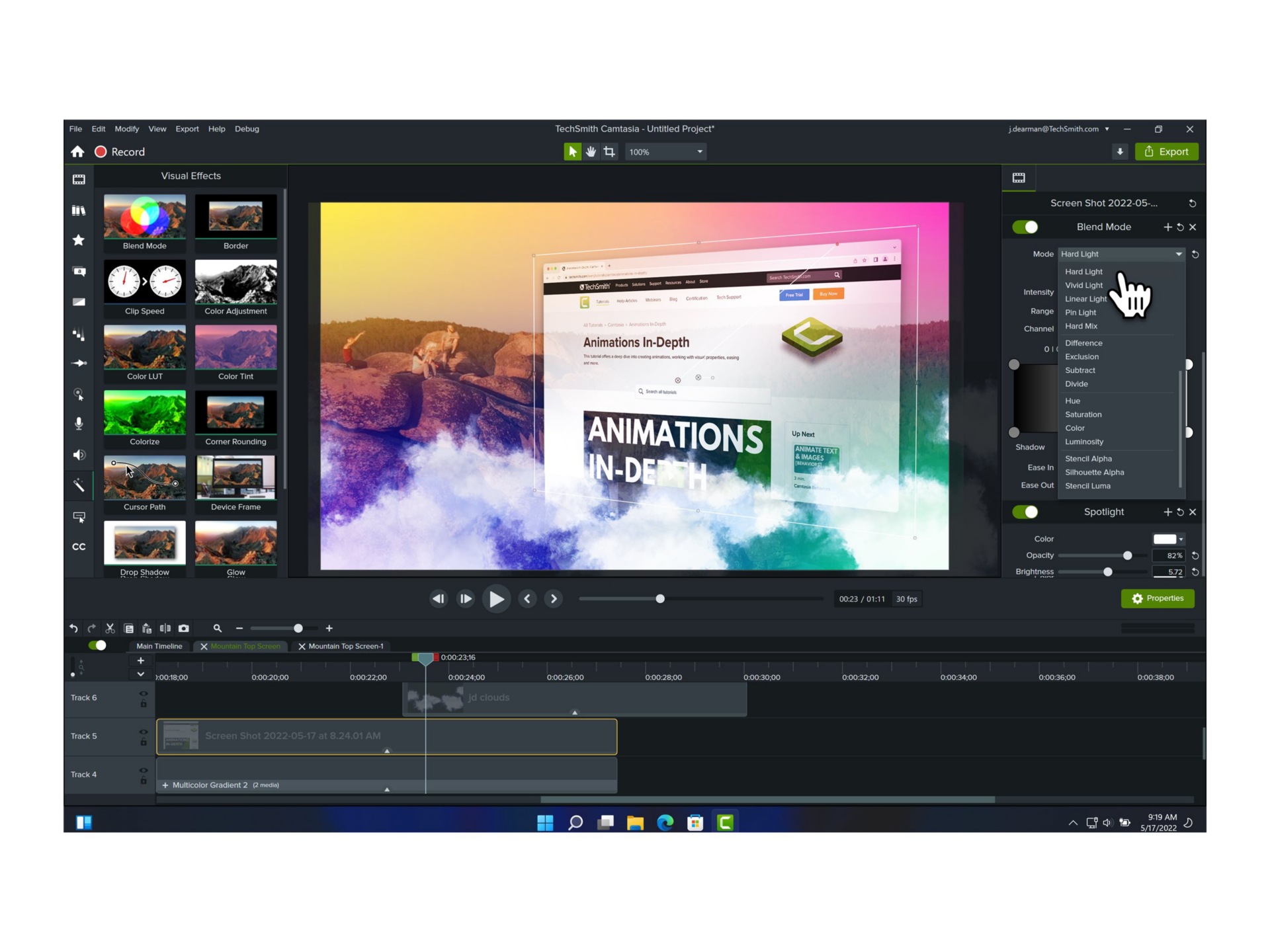Image resolution: width=1270 pixels, height=952 pixels.
Task: Open the Transitions panel
Action: (x=79, y=301)
